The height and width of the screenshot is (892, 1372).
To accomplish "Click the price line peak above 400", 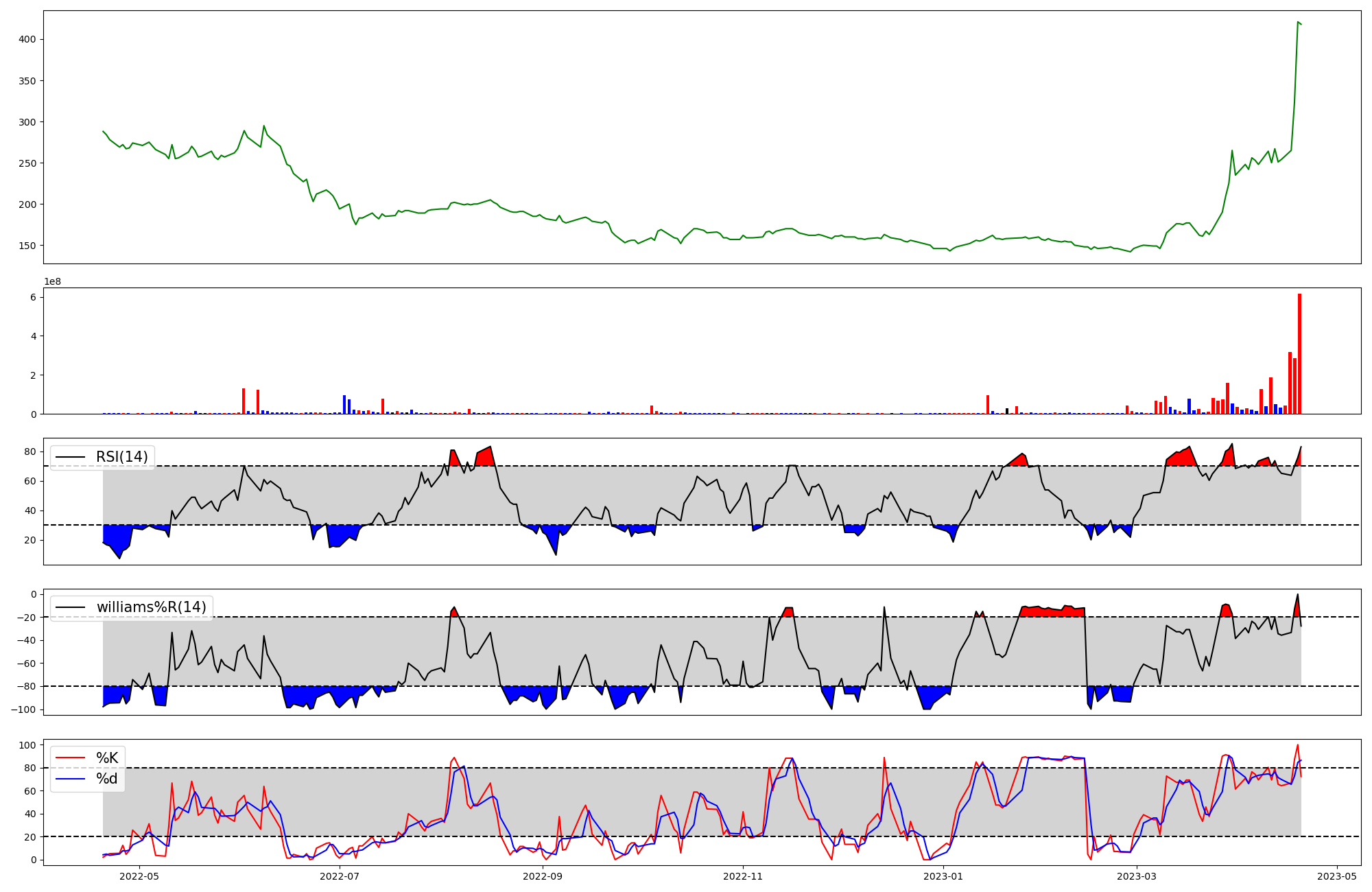I will [x=1298, y=22].
